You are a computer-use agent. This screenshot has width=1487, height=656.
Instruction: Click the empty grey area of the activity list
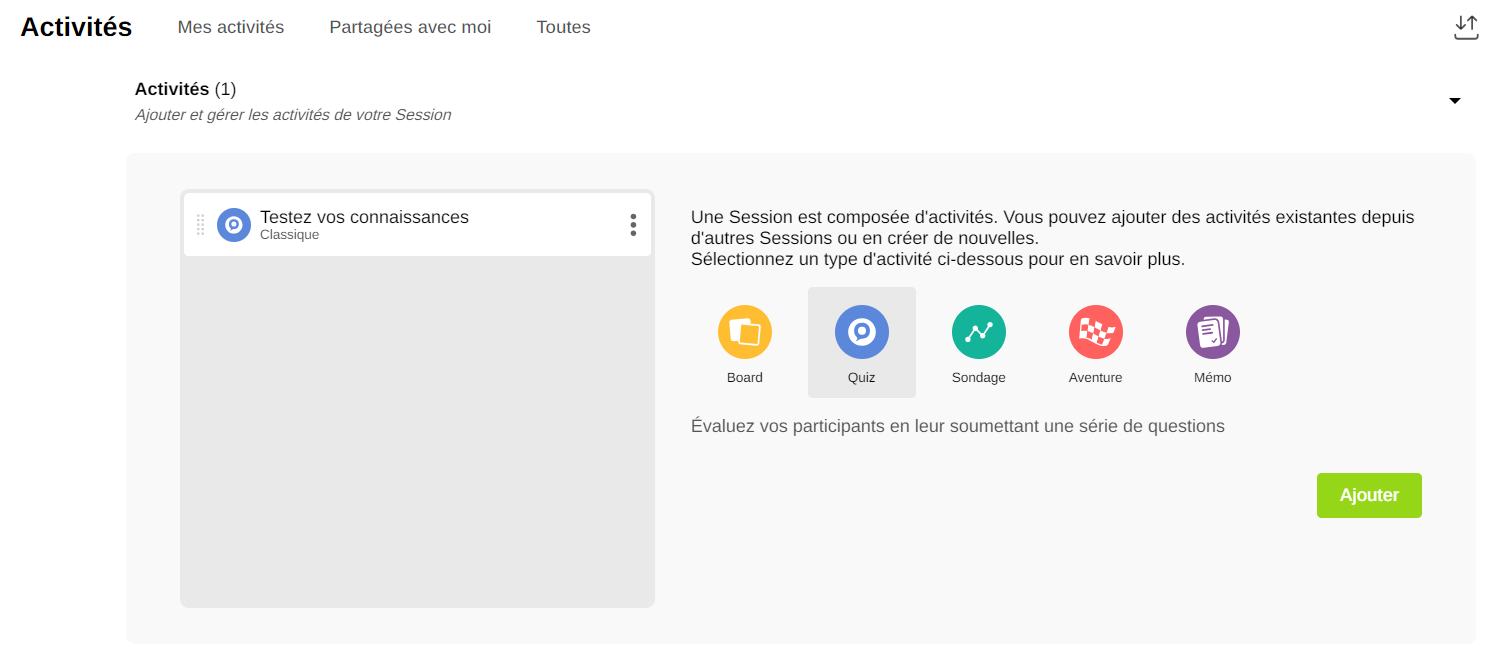coord(417,430)
